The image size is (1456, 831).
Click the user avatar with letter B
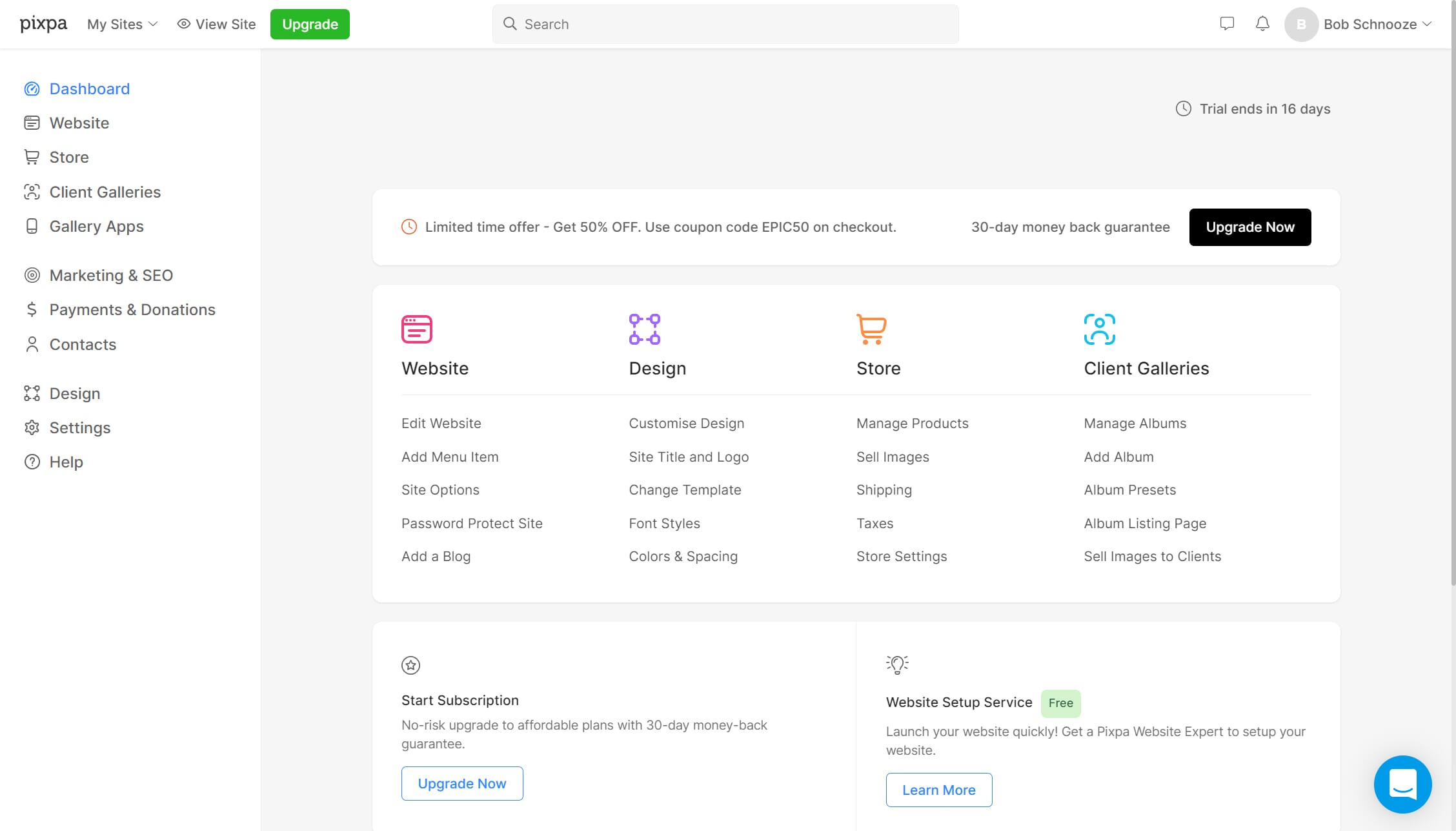click(1301, 25)
